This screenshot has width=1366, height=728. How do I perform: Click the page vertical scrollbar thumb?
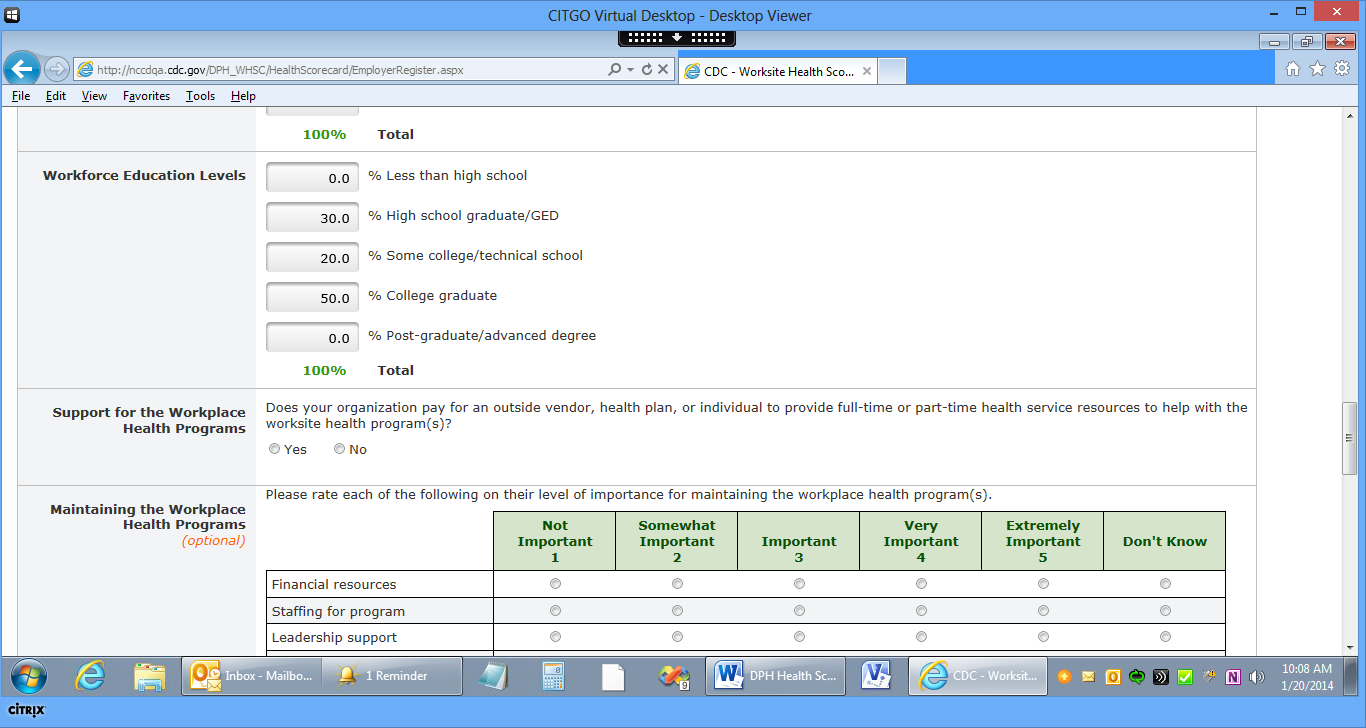1350,438
